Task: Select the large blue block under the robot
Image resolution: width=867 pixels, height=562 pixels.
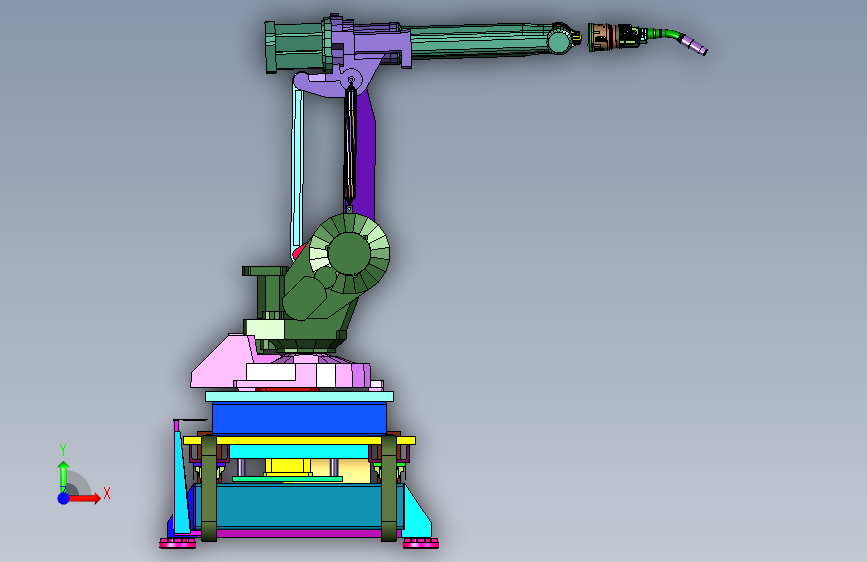Action: (x=299, y=419)
